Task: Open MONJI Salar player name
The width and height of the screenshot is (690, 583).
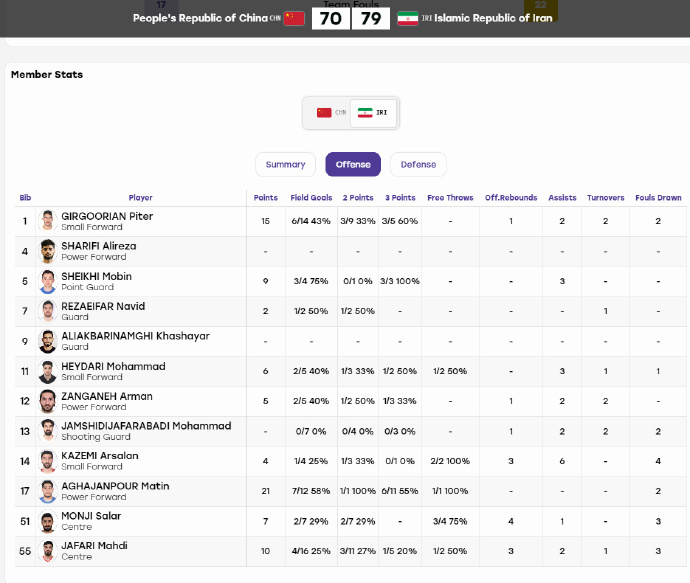Action: [91, 516]
